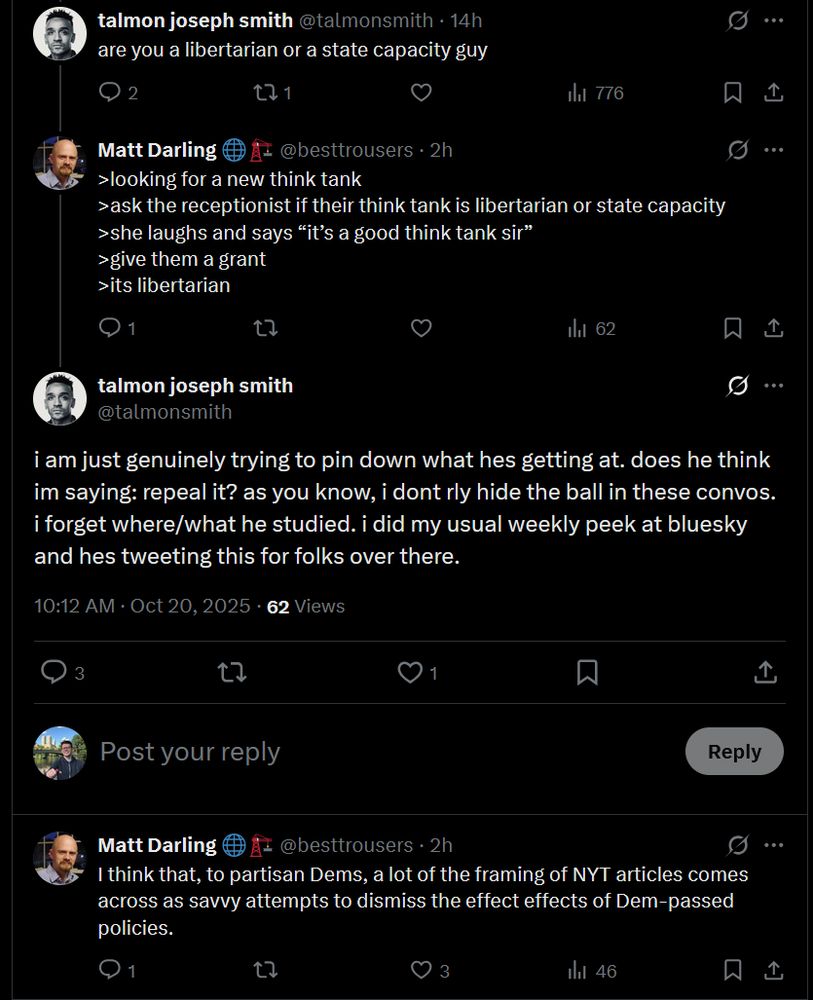Repost the top 'libertarian or state capacity' post
This screenshot has height=1000, width=813.
click(265, 93)
